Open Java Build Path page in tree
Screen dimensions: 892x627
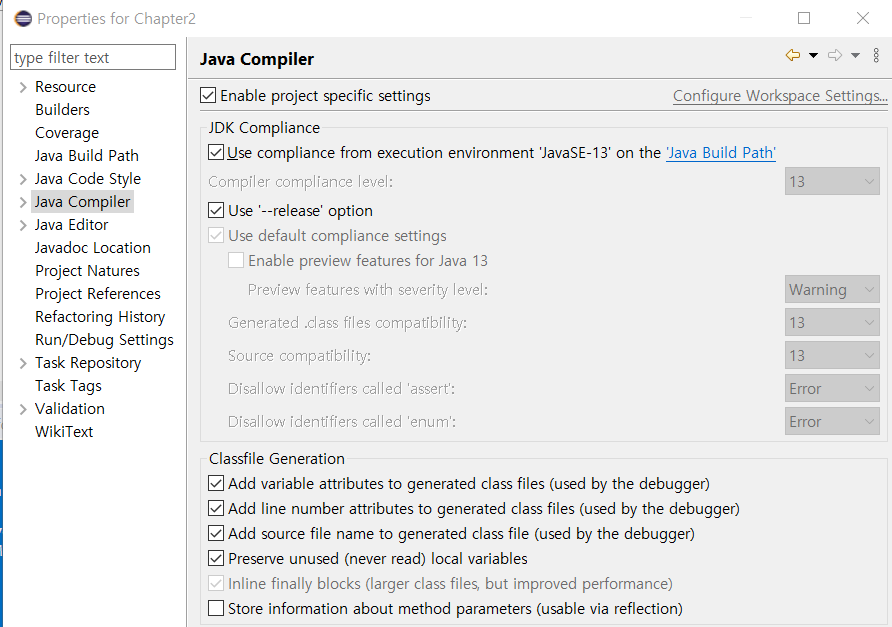tap(86, 155)
